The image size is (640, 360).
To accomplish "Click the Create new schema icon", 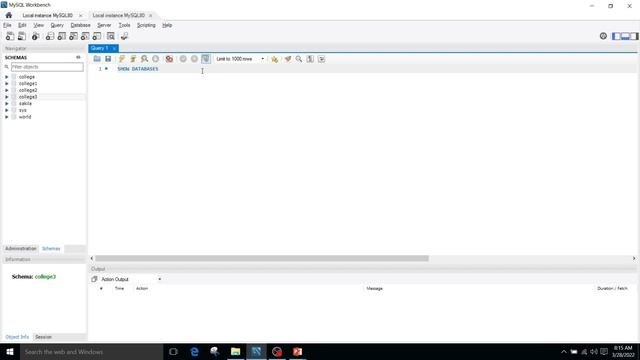I will [x=50, y=36].
